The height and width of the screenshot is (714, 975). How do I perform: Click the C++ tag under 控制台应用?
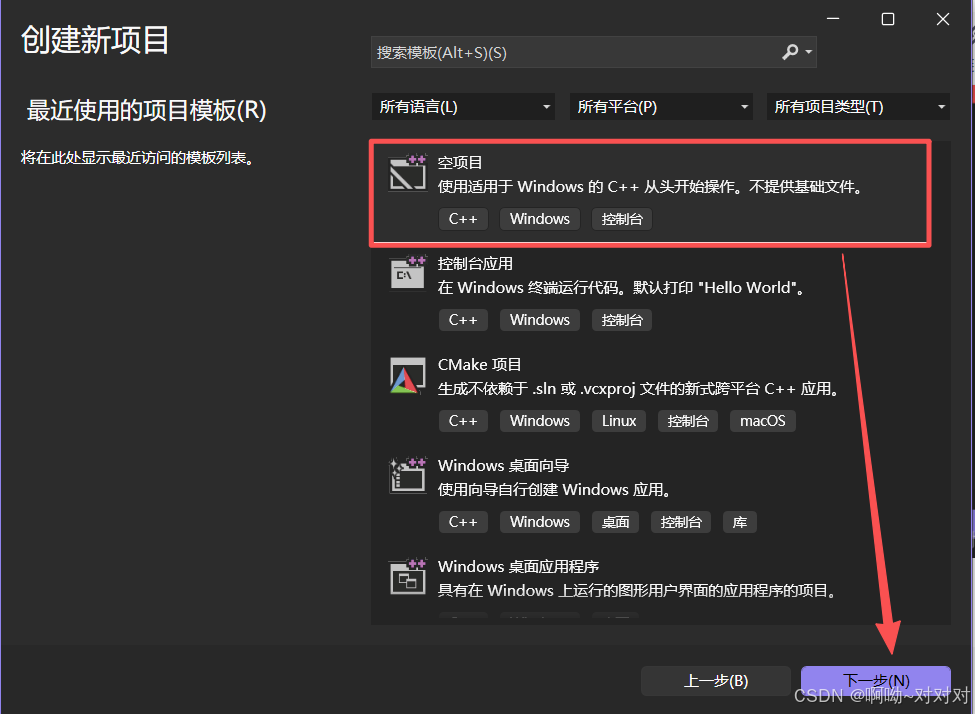pos(463,320)
